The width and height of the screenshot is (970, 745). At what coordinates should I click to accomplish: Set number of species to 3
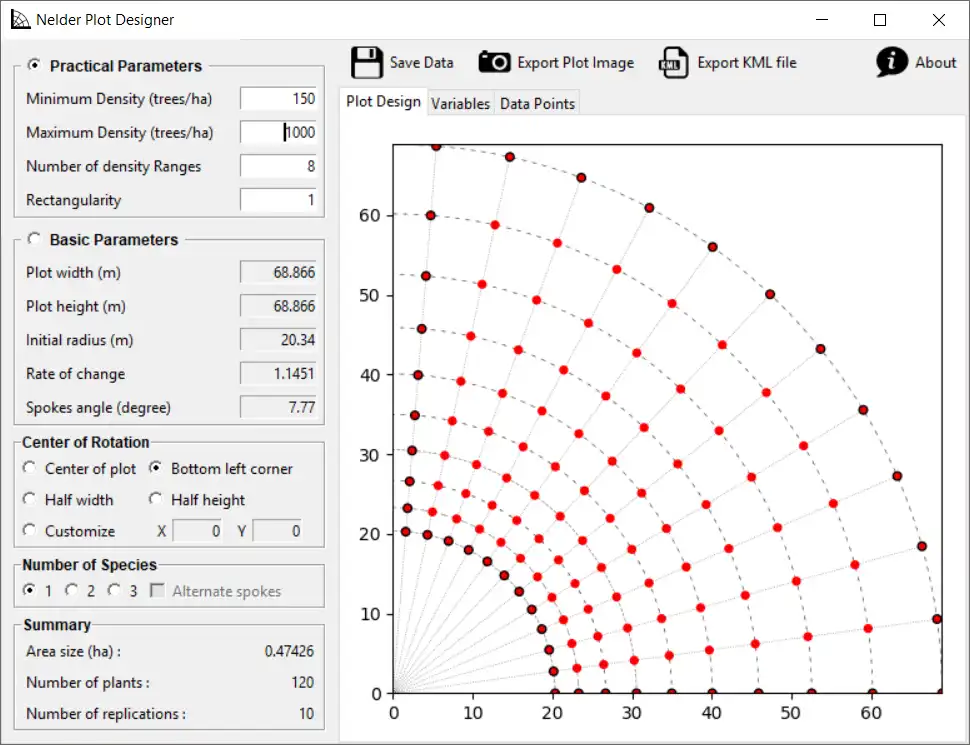coord(114,590)
